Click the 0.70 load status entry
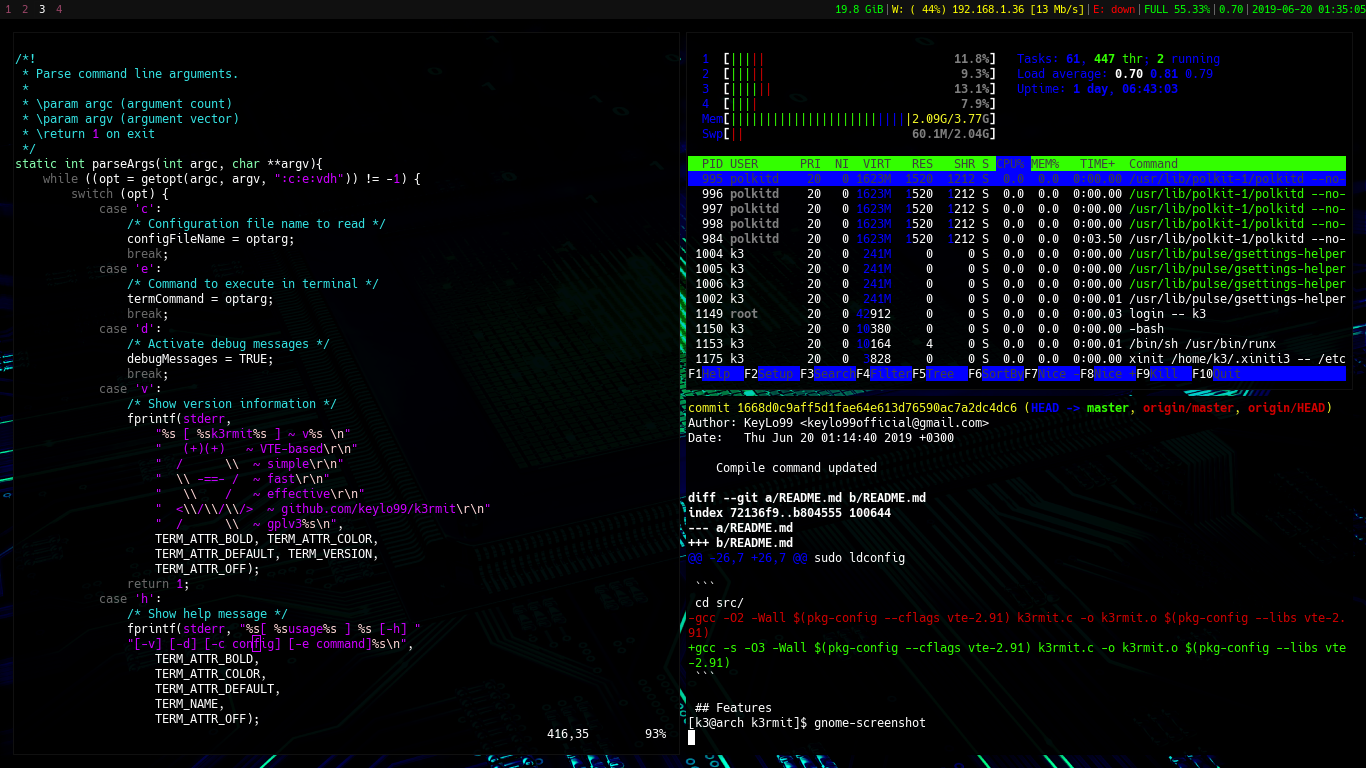Screen dimensions: 1366x768 click(1231, 9)
